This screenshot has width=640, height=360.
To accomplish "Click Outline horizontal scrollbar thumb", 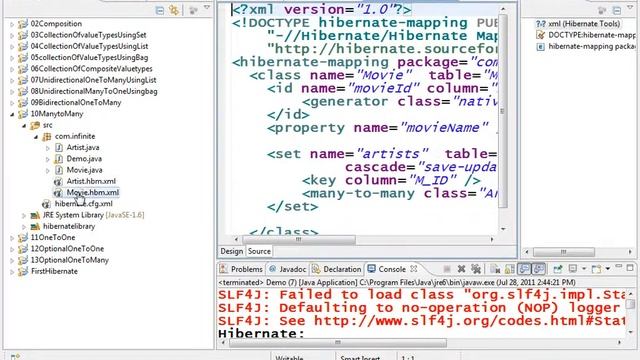I will click(564, 252).
